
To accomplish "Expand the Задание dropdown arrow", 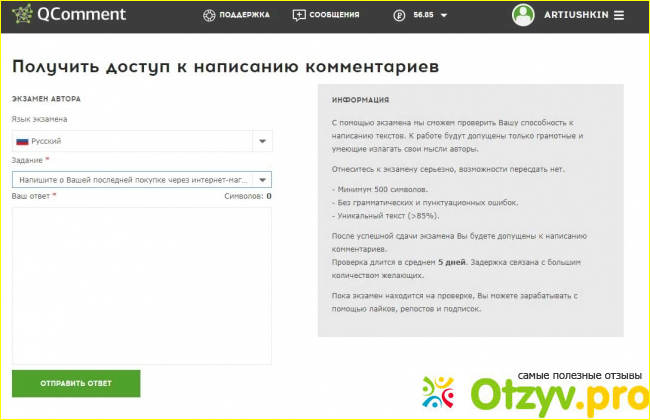I will click(262, 180).
